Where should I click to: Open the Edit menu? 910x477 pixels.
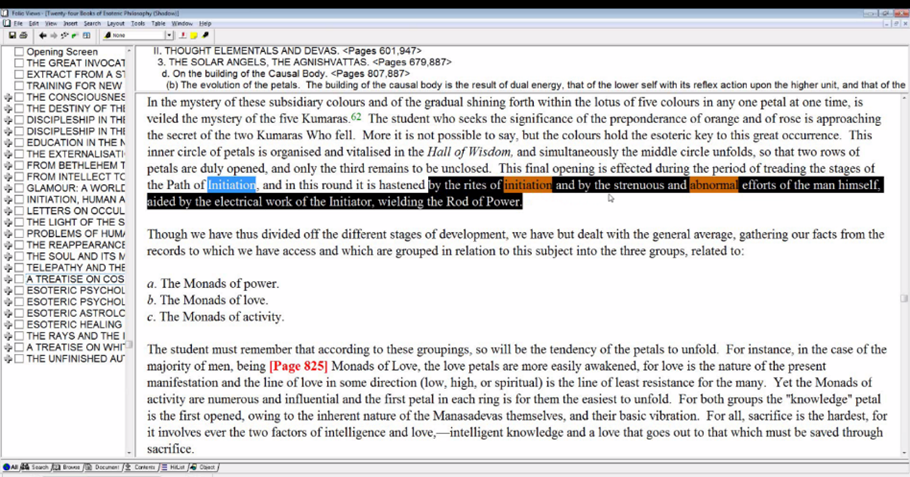(x=34, y=24)
